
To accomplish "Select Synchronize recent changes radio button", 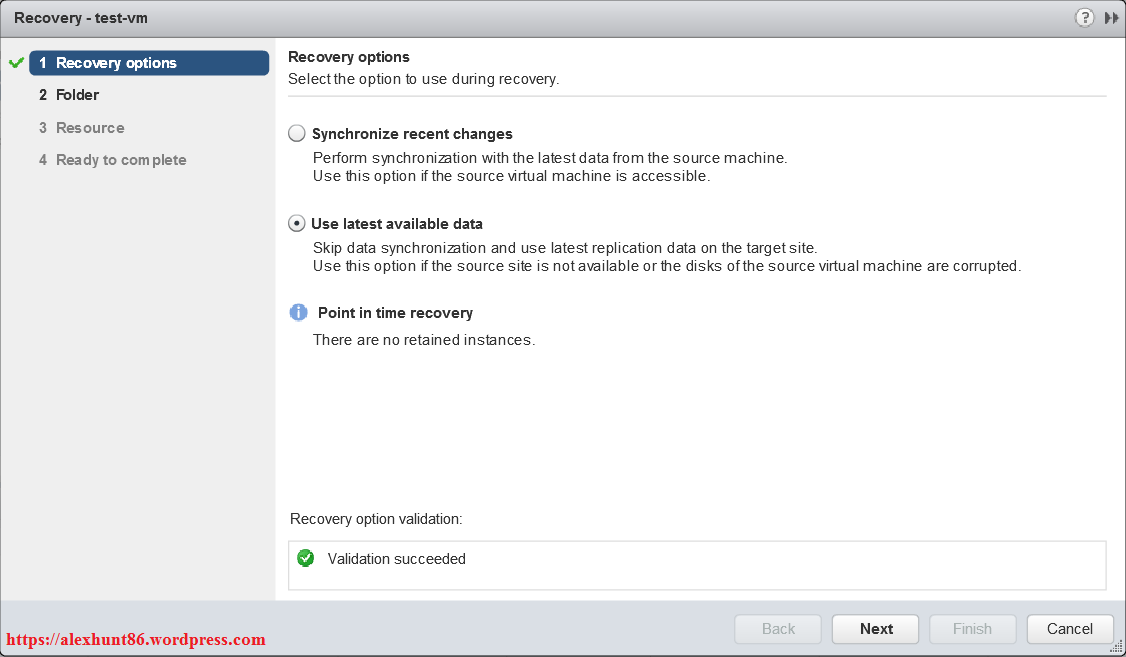I will (297, 134).
